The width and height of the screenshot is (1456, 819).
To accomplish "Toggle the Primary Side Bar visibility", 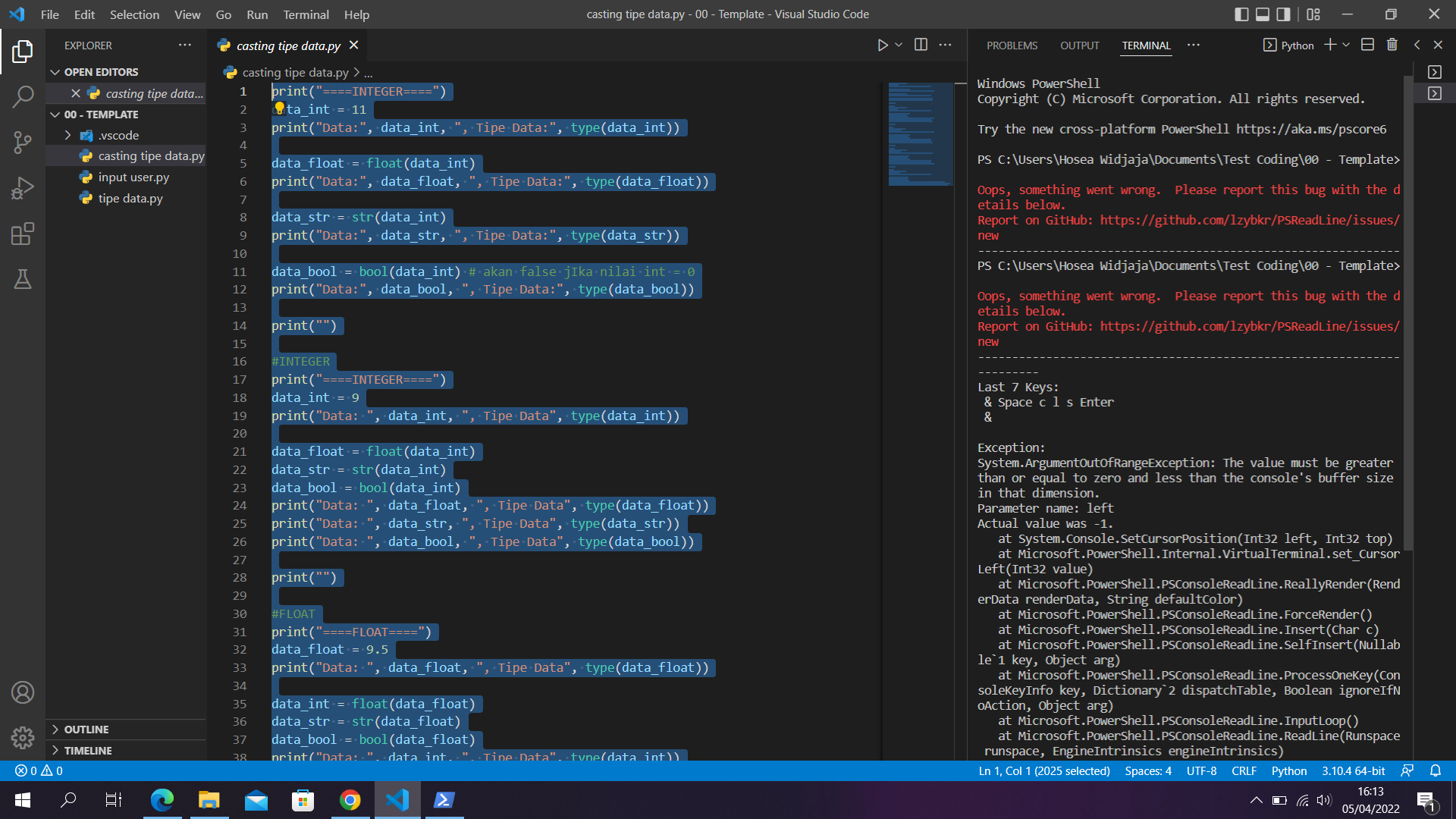I will (x=1241, y=14).
